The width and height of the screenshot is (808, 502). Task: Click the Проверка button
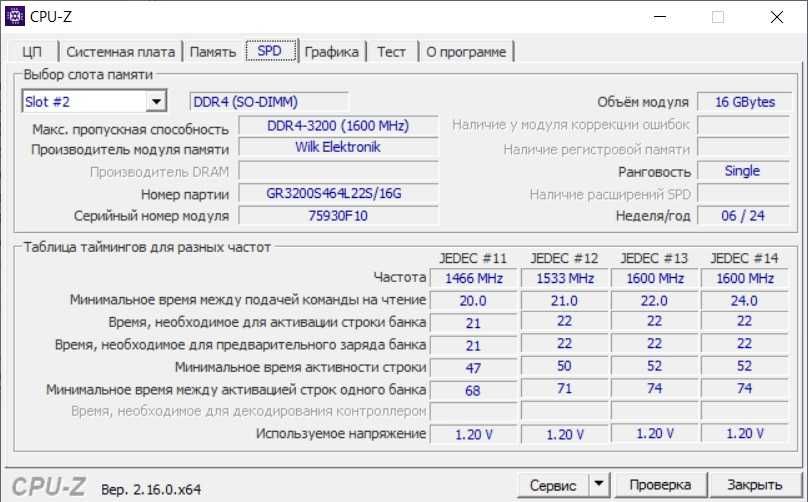[660, 485]
